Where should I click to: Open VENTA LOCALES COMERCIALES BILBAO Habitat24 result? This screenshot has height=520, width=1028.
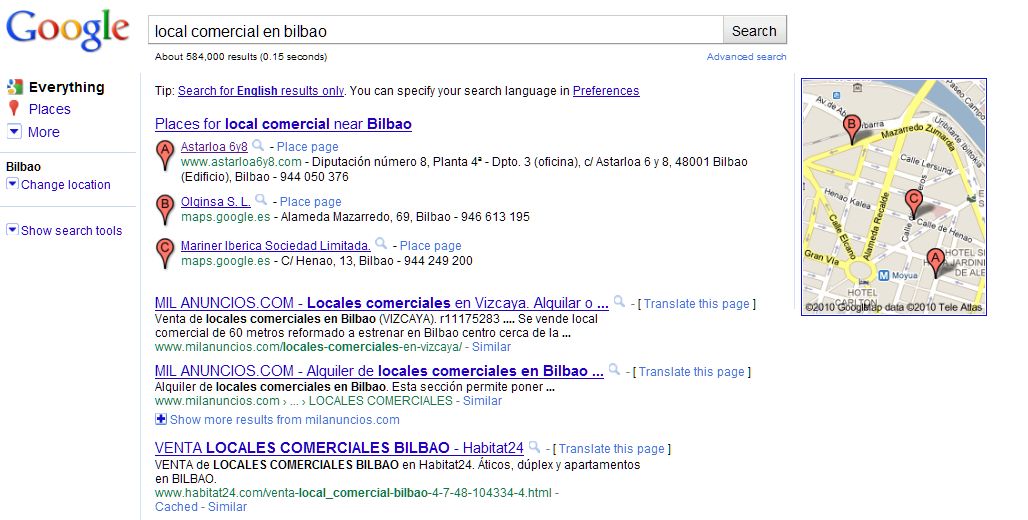339,448
